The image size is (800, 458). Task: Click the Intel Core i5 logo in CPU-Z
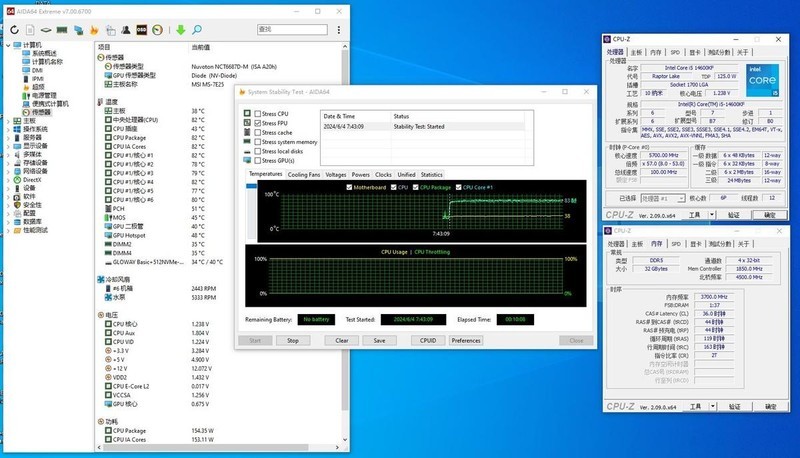point(762,81)
